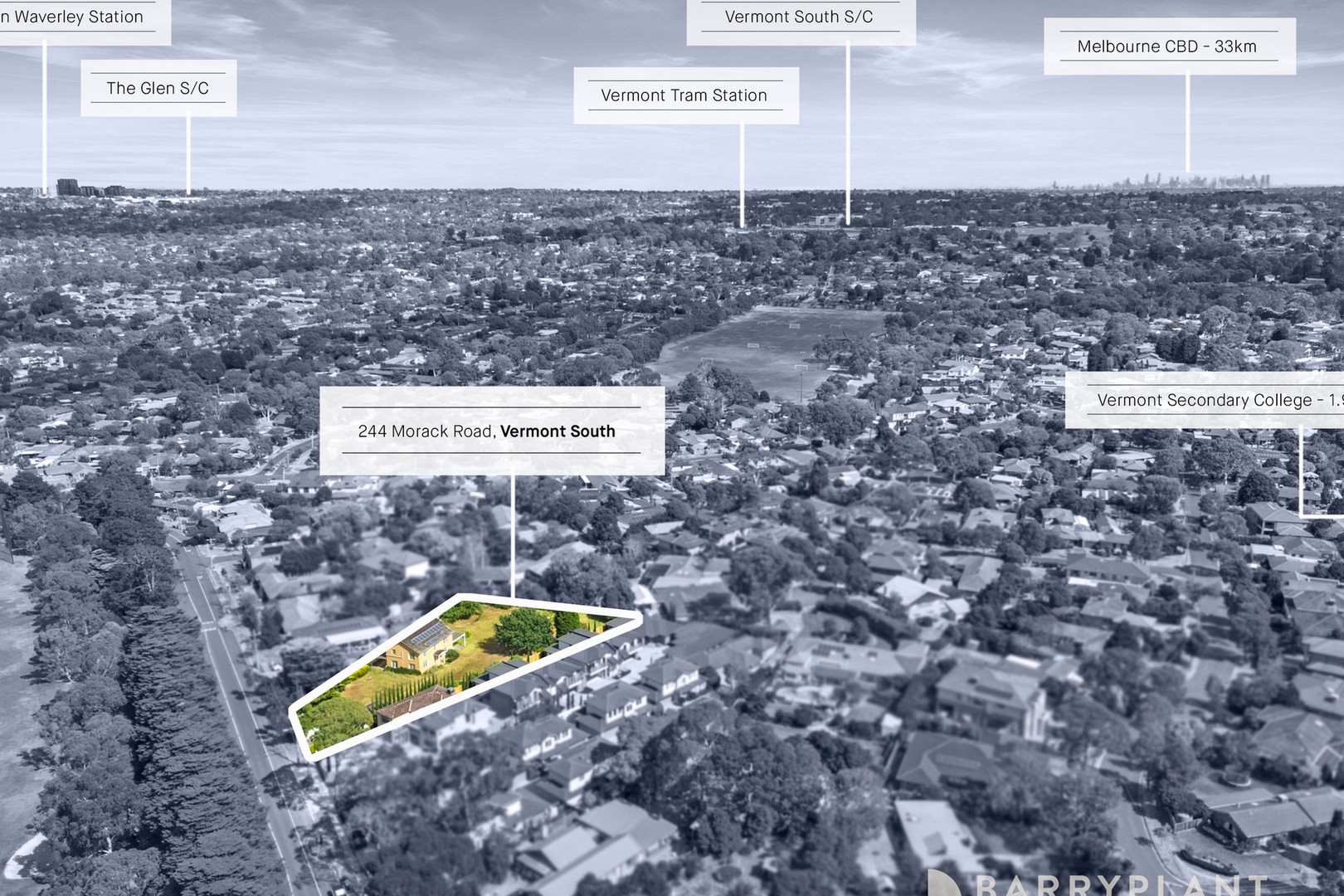This screenshot has width=1344, height=896.
Task: Click the 'Melbourne CBD - 33km' label
Action: [x=1168, y=46]
